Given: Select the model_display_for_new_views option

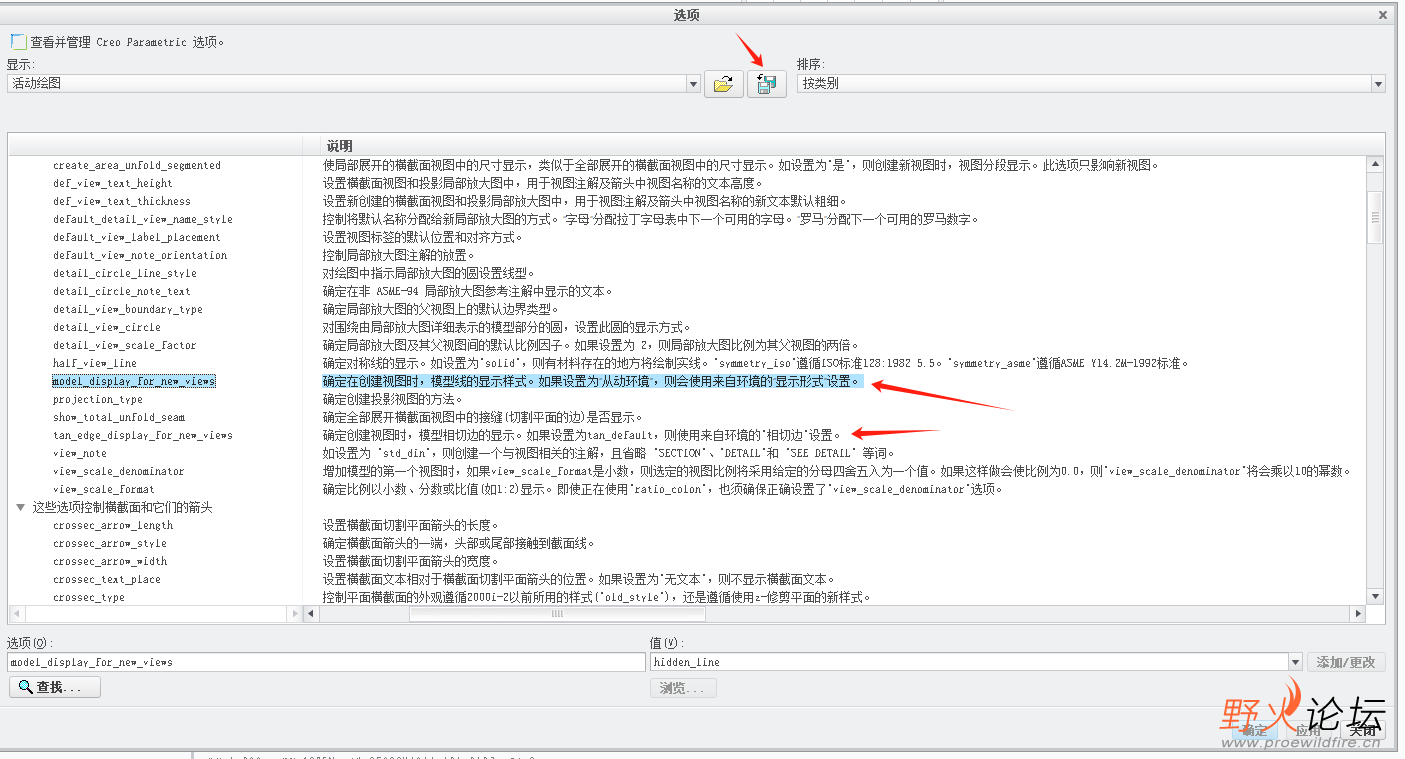Looking at the screenshot, I should click(134, 382).
